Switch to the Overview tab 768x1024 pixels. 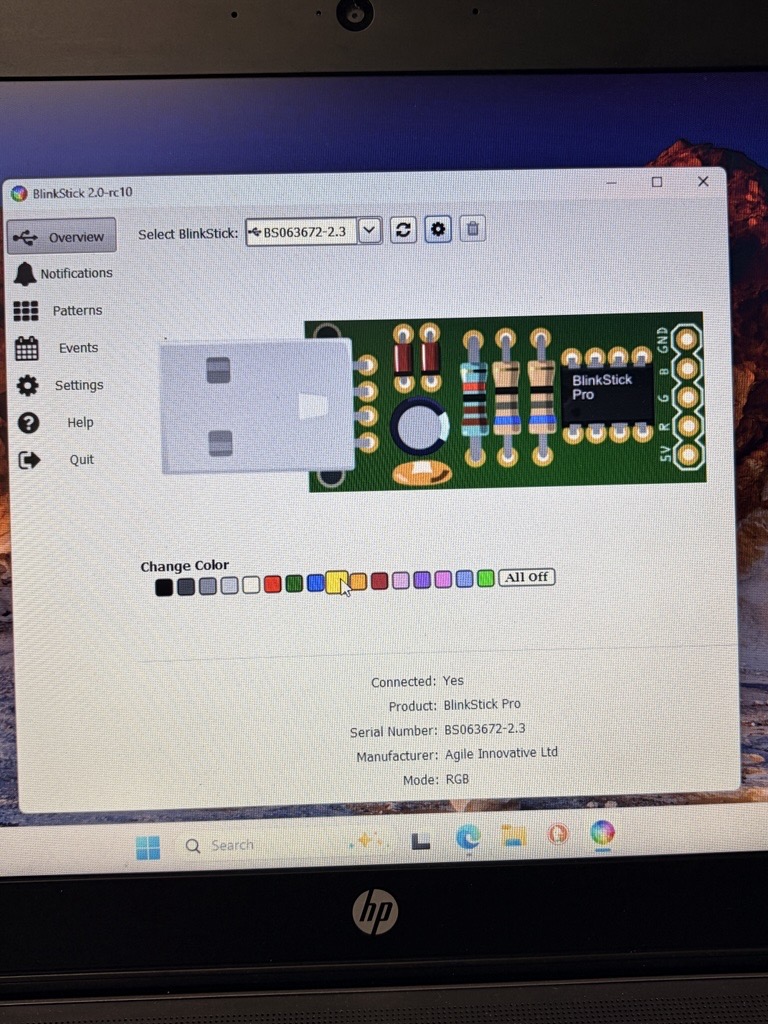[62, 237]
